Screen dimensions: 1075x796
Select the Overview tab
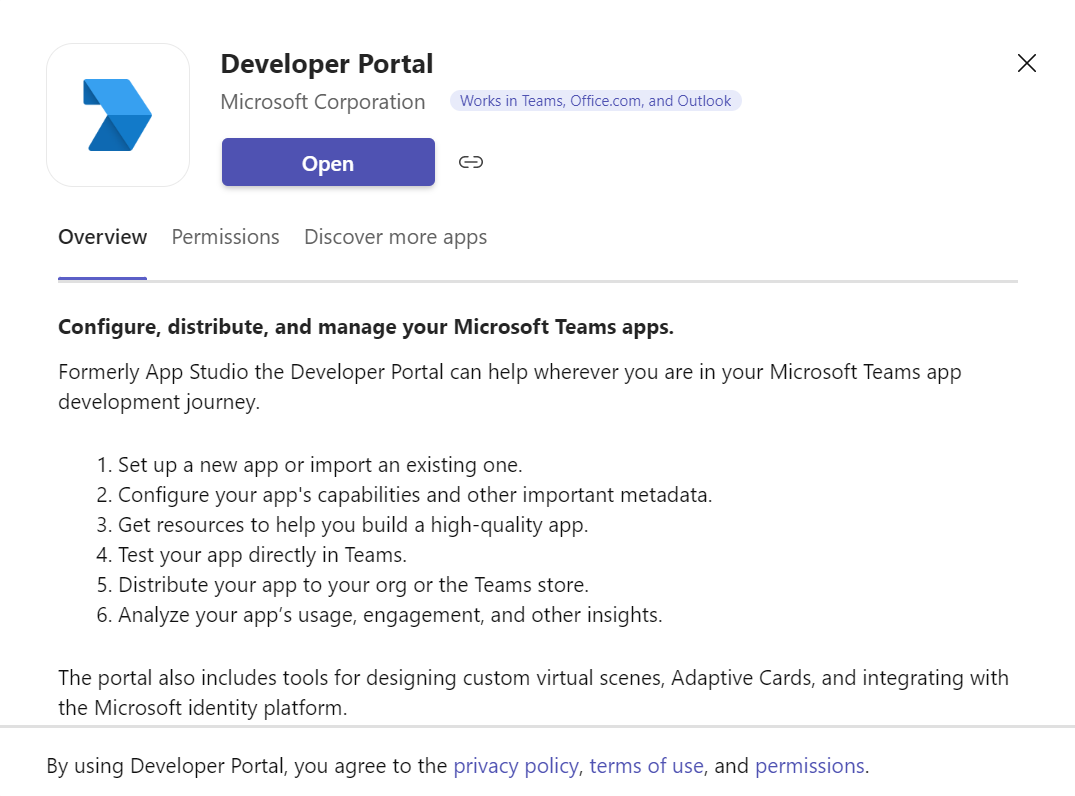102,237
